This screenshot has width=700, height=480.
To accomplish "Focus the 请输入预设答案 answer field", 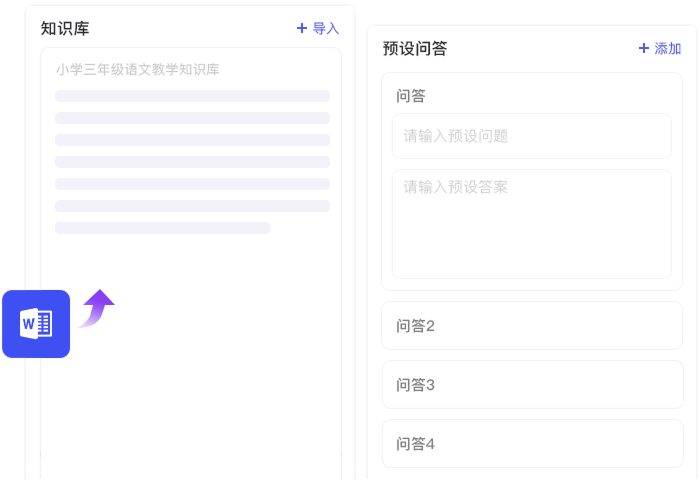I will tap(532, 224).
